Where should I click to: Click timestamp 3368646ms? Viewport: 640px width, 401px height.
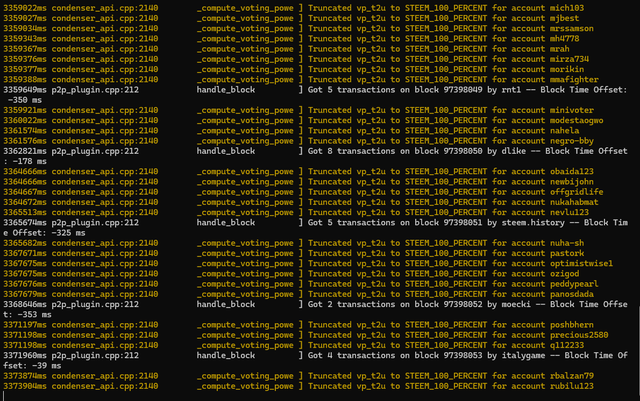pos(24,304)
